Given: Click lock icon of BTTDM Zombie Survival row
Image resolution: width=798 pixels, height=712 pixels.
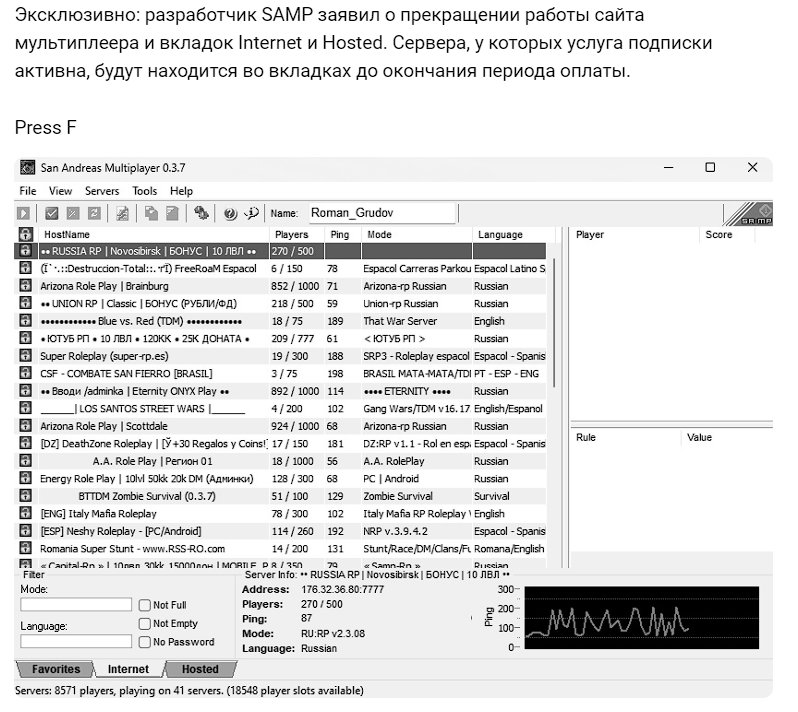Looking at the screenshot, I should tap(25, 496).
